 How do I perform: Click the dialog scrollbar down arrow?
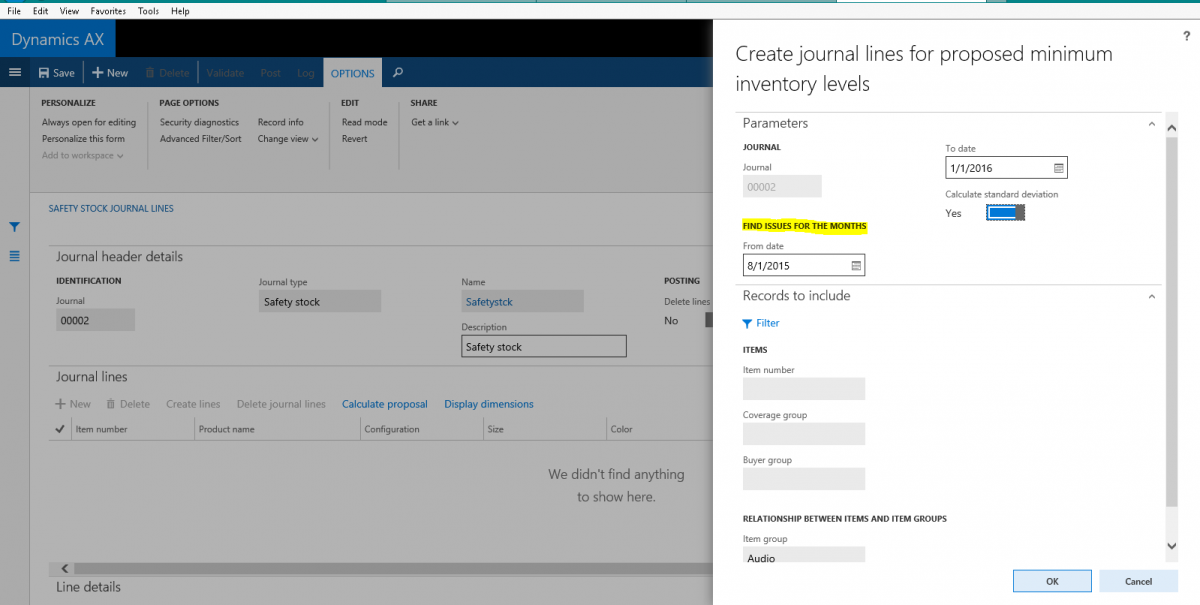pos(1172,546)
